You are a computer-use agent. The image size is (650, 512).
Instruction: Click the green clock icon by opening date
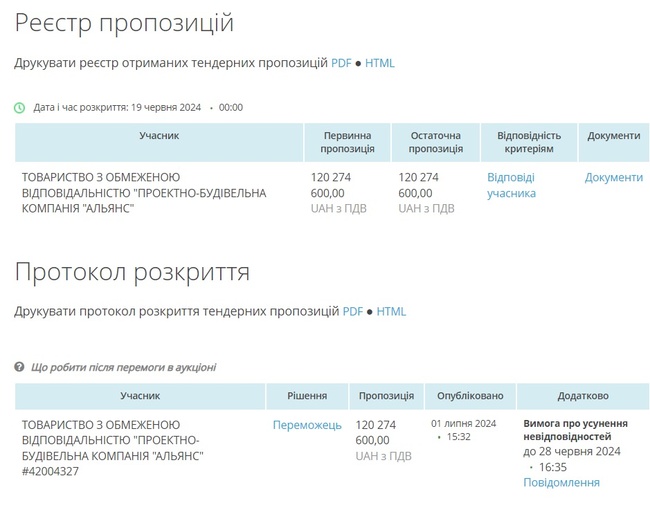click(x=19, y=108)
